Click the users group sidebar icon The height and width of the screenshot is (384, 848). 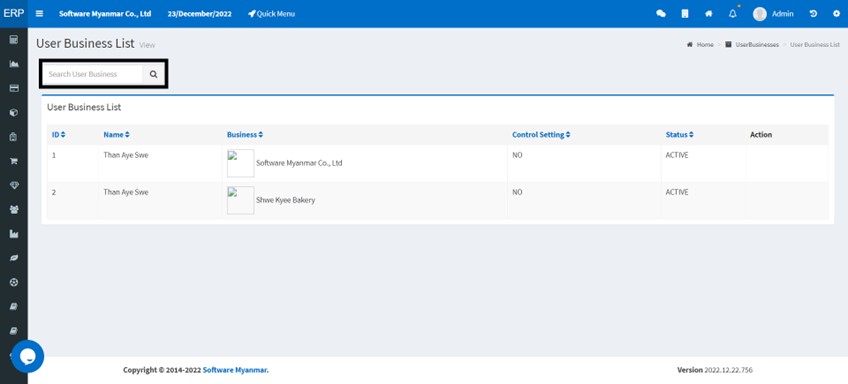14,210
